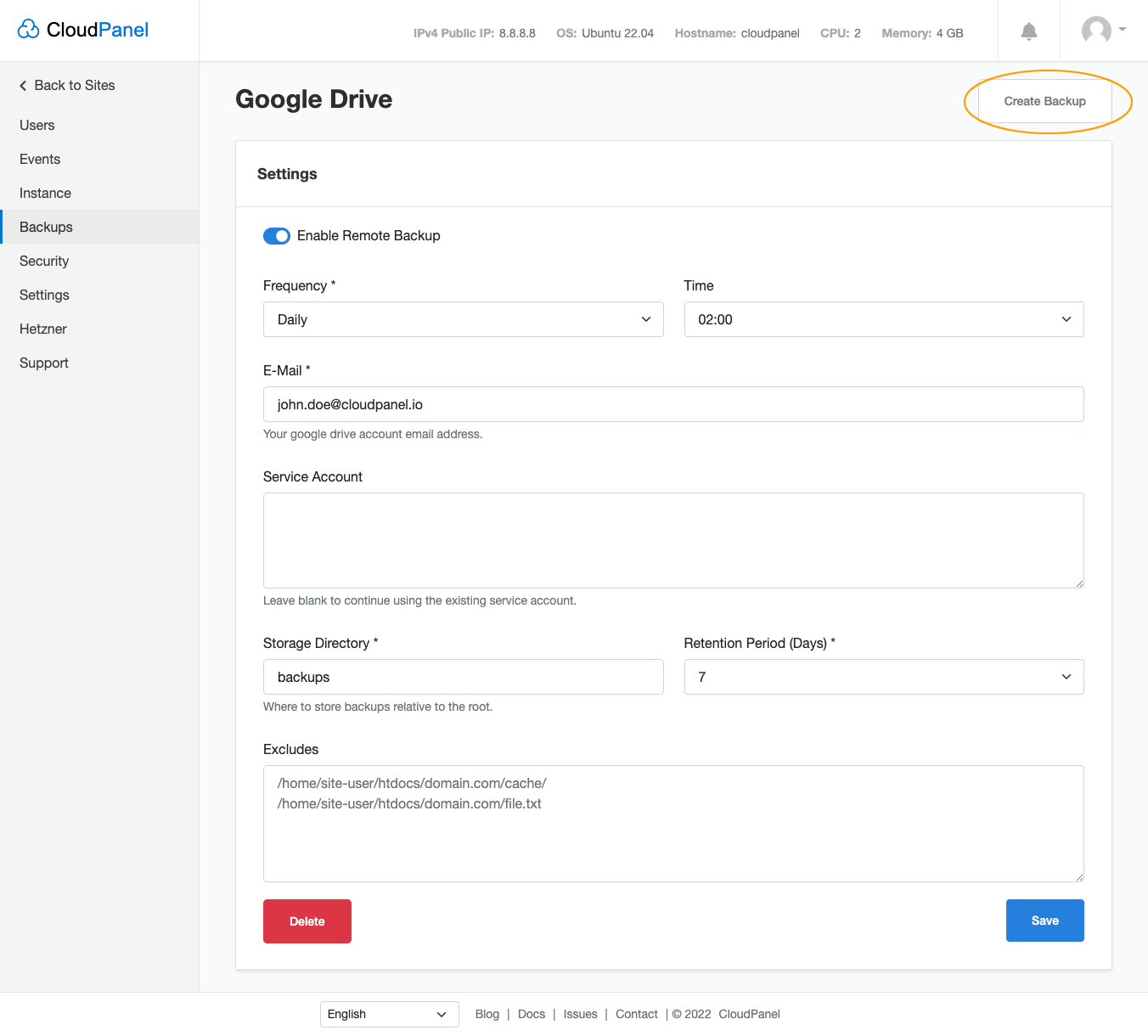Open the Time dropdown showing 02:00
The image size is (1148, 1036).
tap(883, 319)
